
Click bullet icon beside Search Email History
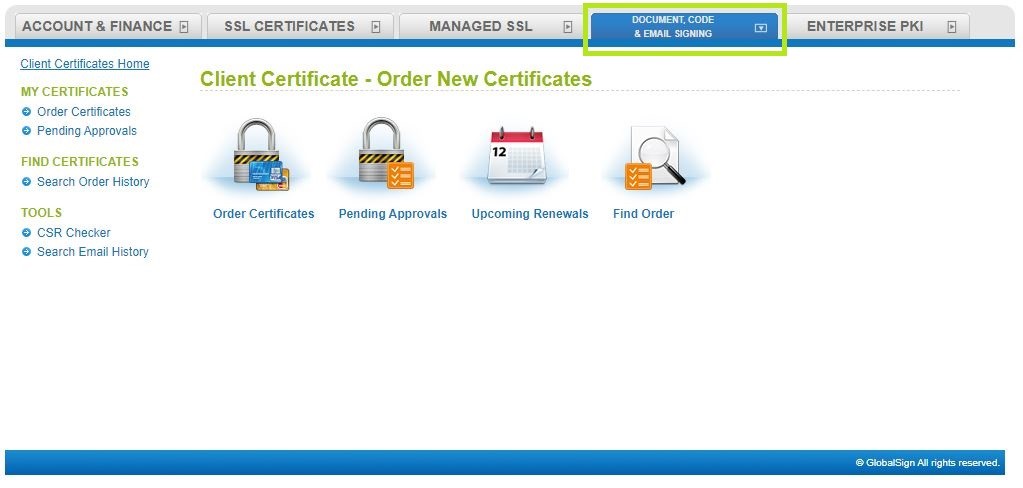coord(26,251)
